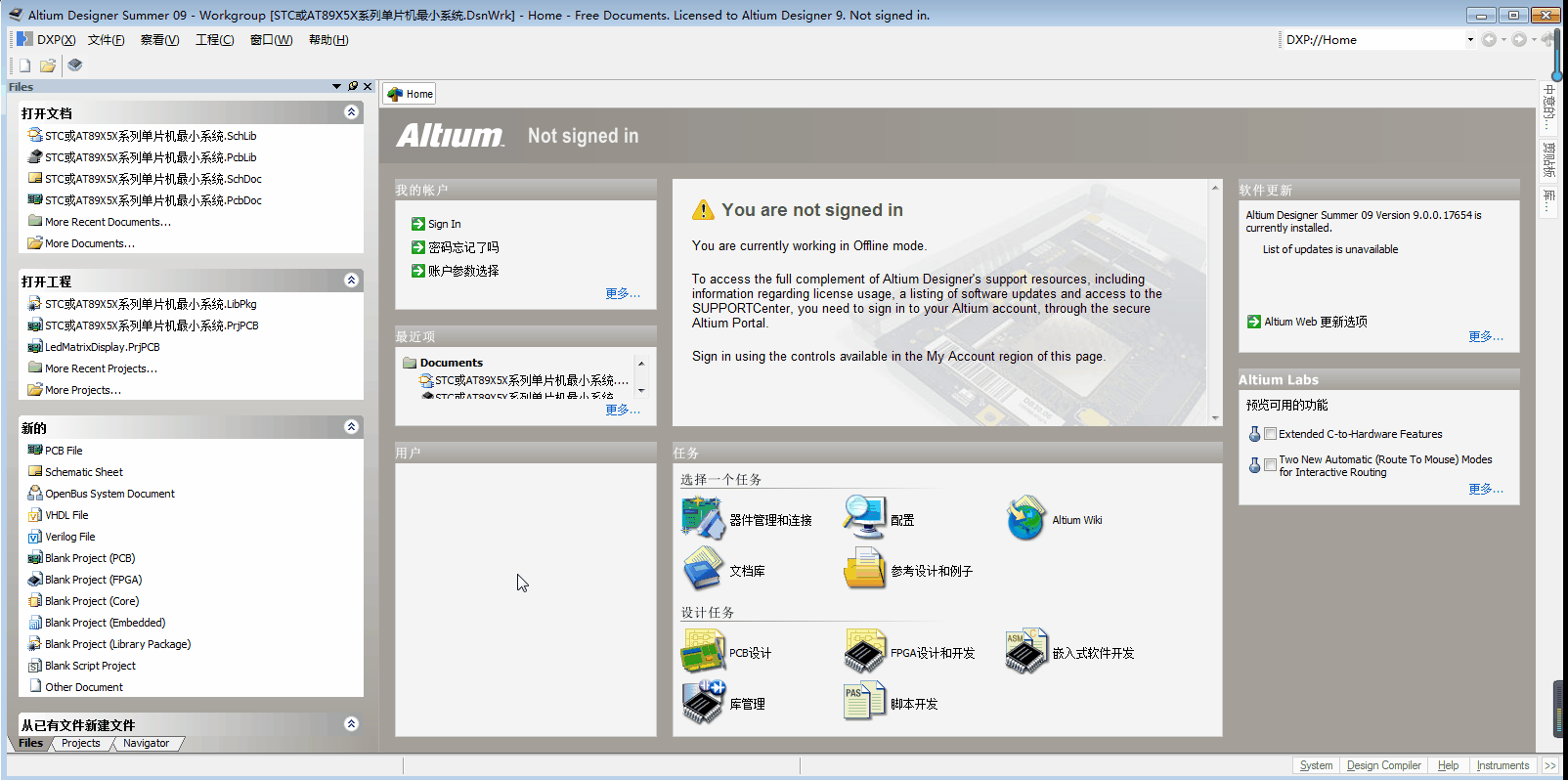
Task: Open the 配置 task icon
Action: (x=864, y=518)
